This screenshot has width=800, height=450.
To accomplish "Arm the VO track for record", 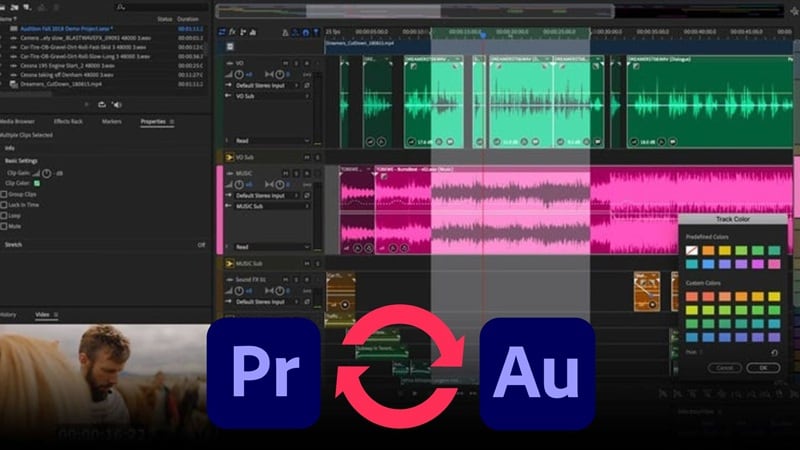I will [x=307, y=63].
